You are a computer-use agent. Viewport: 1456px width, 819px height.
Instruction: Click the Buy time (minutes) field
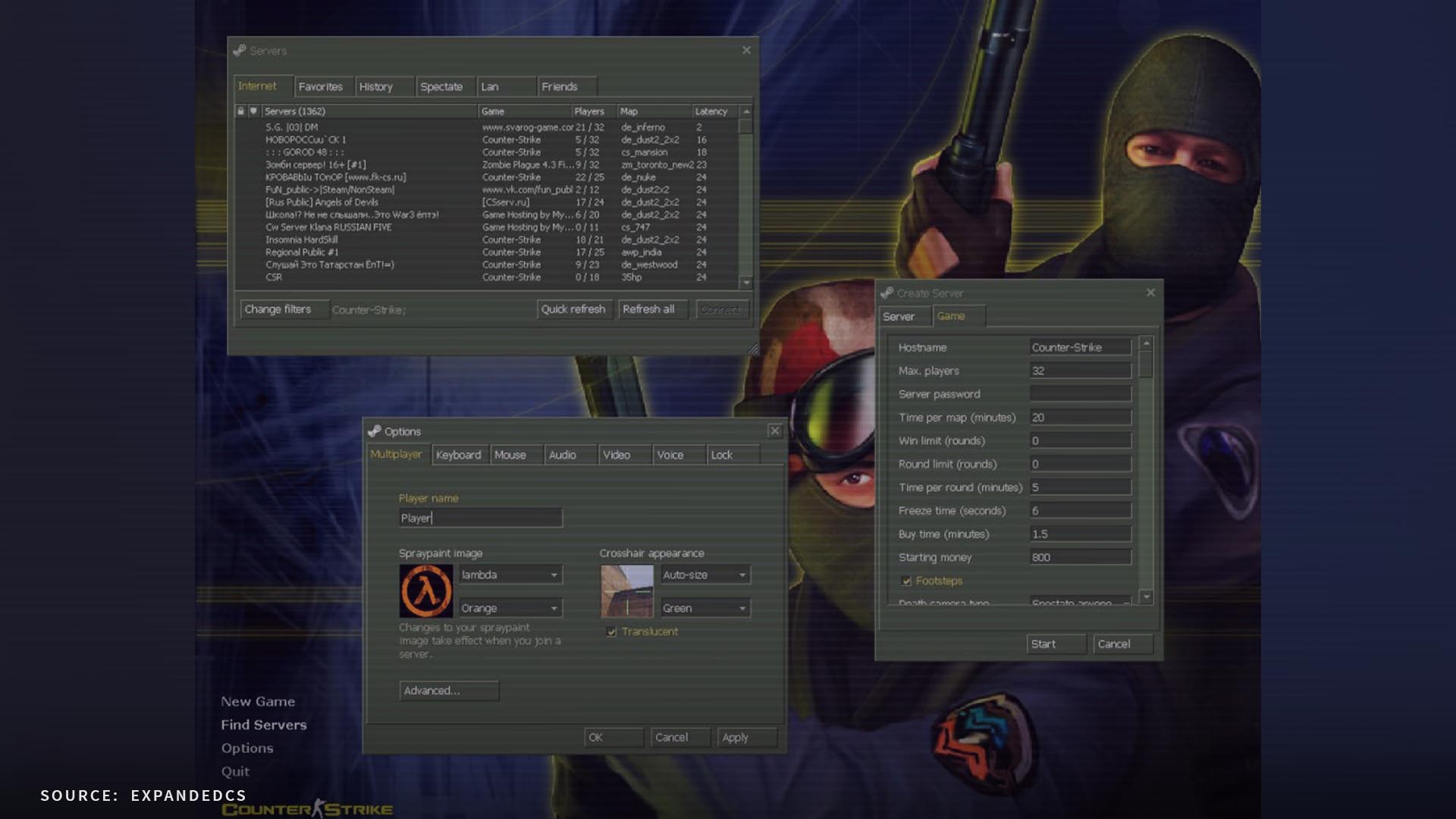1081,535
